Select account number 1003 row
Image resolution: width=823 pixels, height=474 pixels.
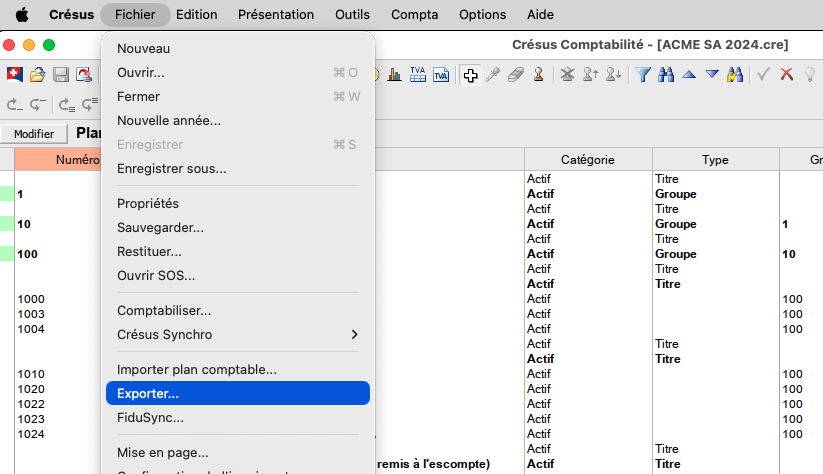pos(31,314)
